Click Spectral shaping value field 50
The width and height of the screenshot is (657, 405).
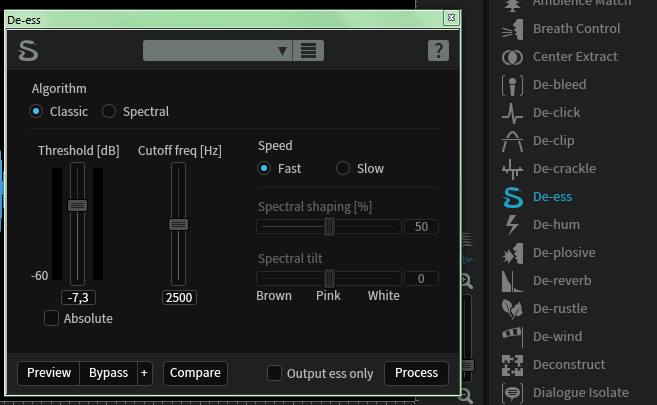coord(421,227)
